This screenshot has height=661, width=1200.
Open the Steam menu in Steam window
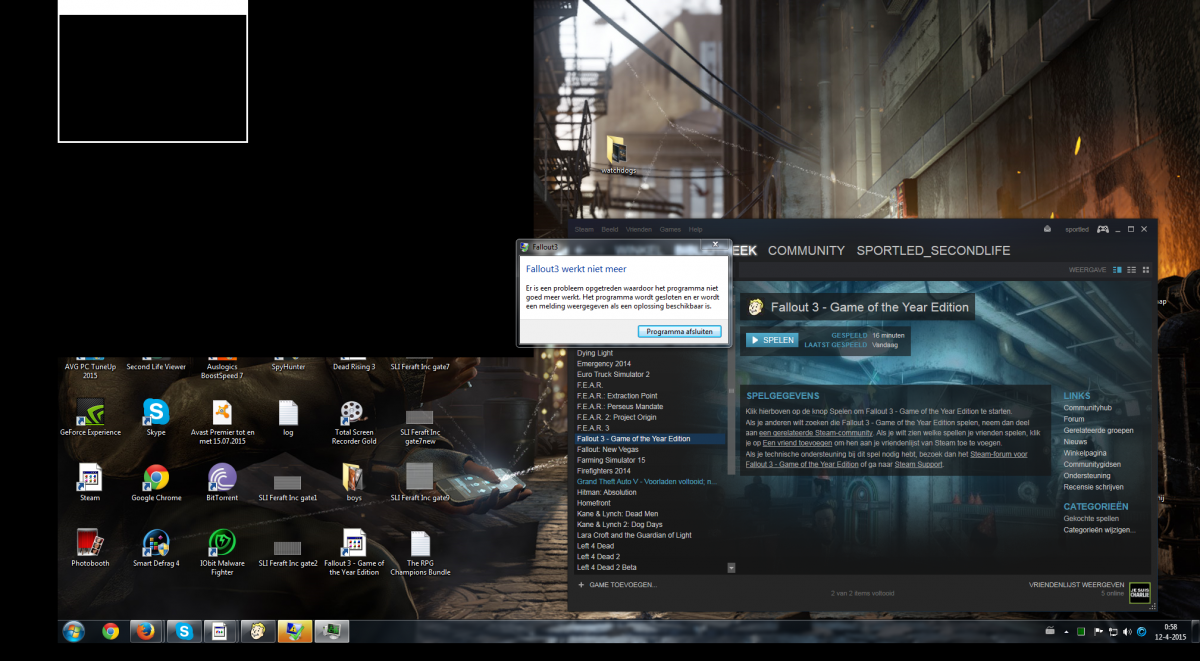584,229
